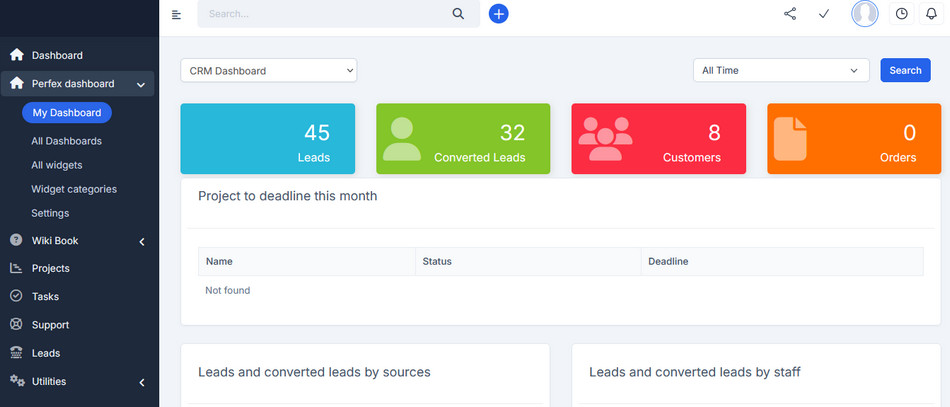950x407 pixels.
Task: Click the document icon on Orders card
Action: pyautogui.click(x=790, y=139)
